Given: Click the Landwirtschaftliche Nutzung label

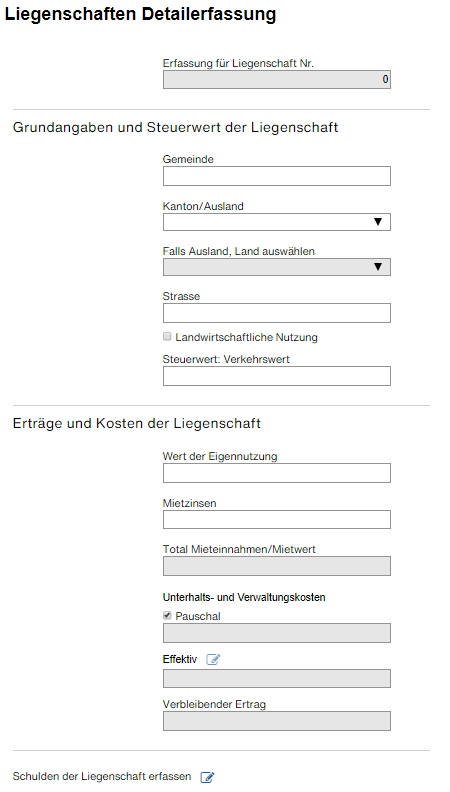Looking at the screenshot, I should (x=246, y=337).
